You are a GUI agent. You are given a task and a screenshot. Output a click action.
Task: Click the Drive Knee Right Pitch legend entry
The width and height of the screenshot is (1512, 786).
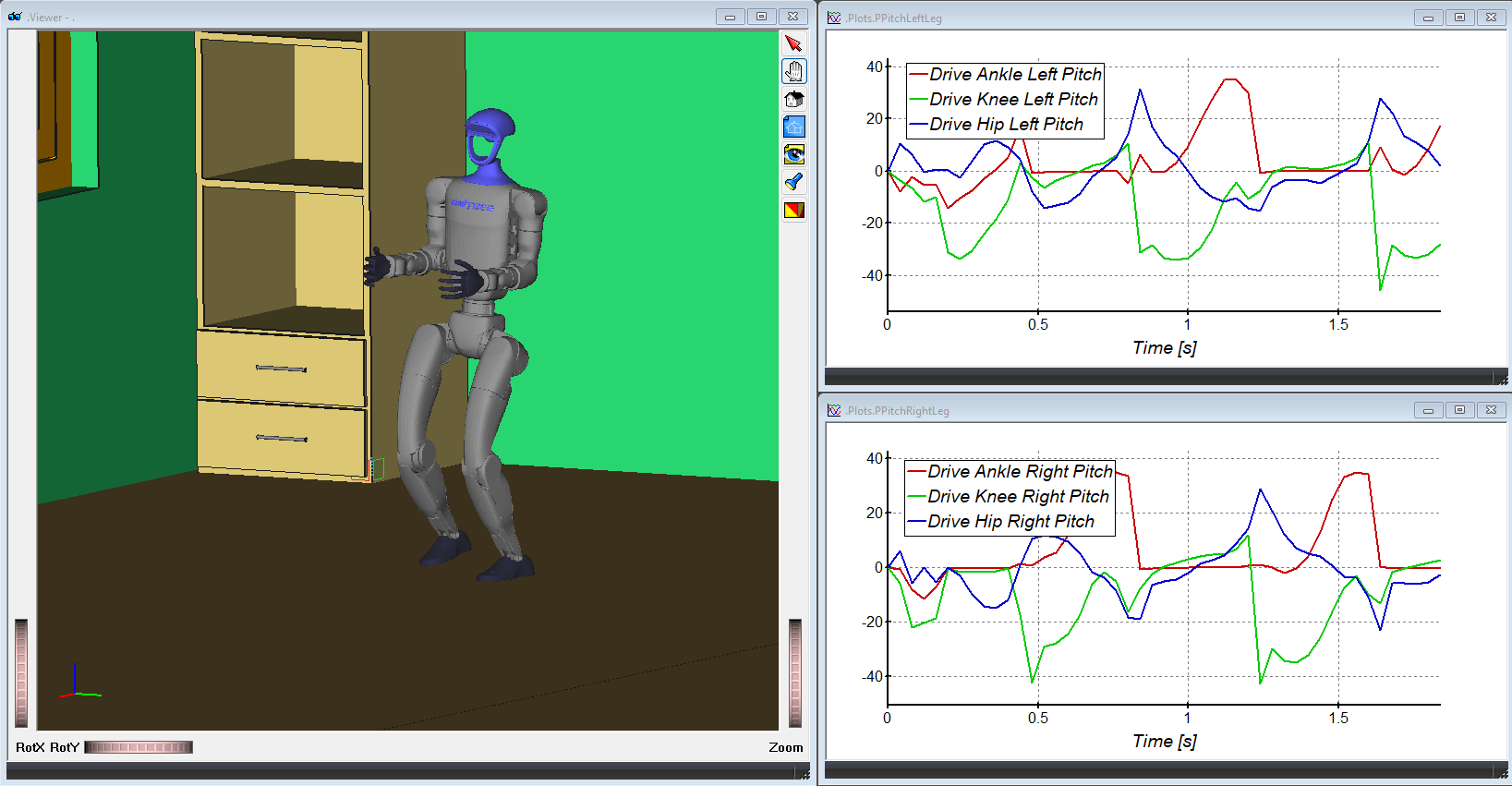pos(1009,496)
